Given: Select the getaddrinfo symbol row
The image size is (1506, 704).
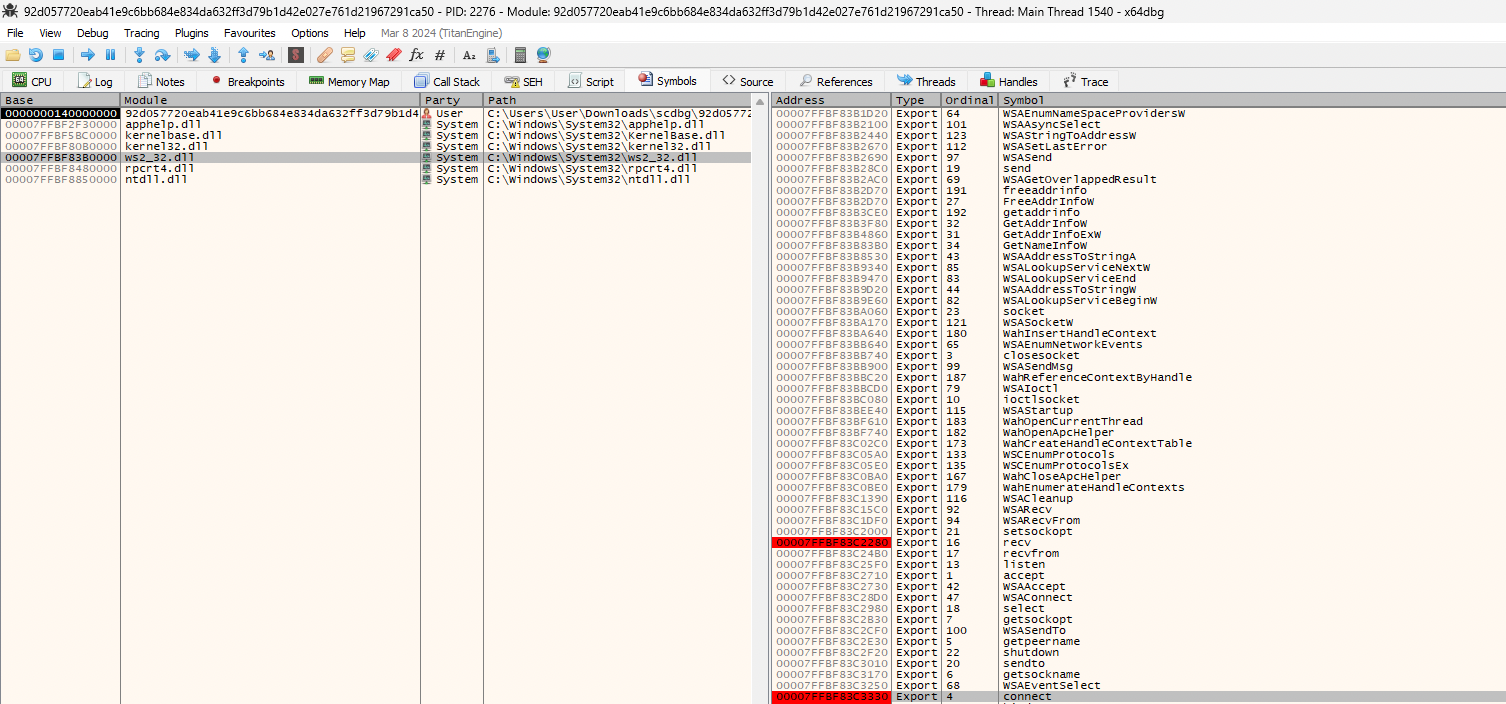Looking at the screenshot, I should [x=1138, y=213].
